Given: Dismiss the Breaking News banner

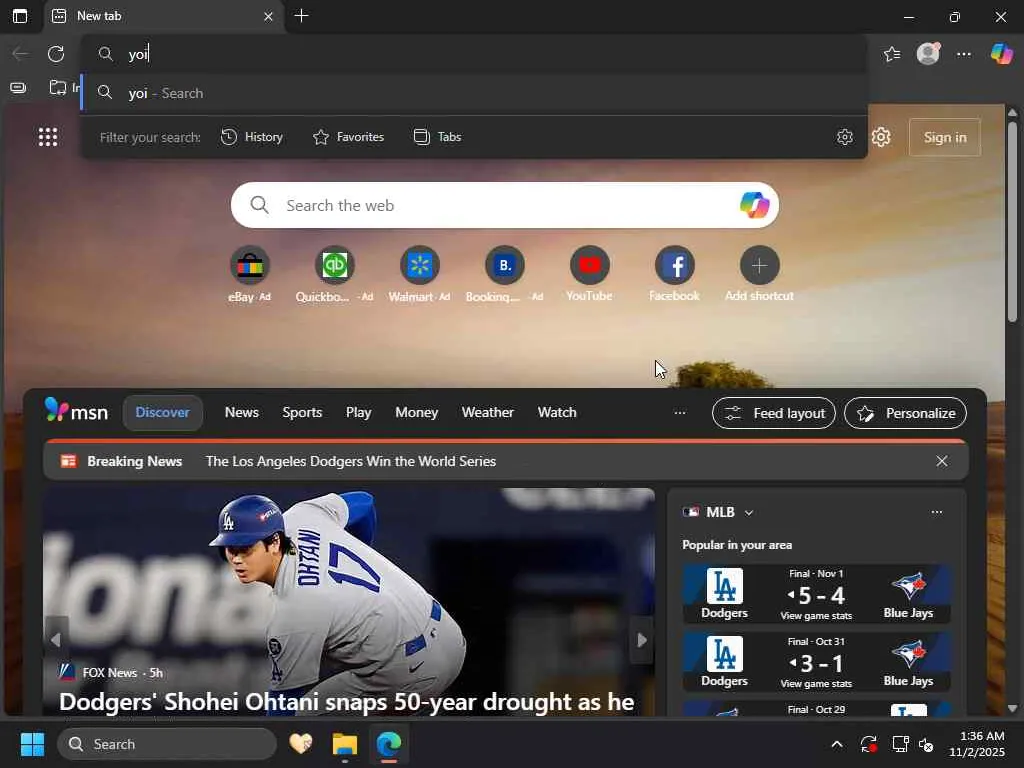Looking at the screenshot, I should 942,461.
